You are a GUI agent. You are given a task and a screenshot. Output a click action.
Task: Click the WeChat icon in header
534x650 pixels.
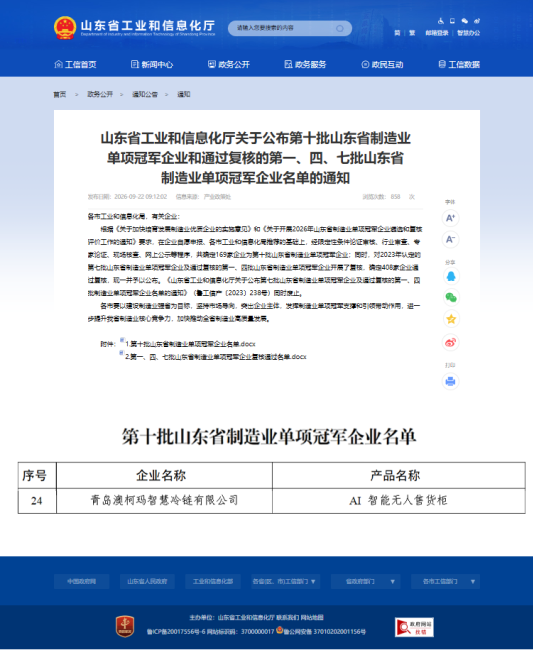pyautogui.click(x=465, y=20)
